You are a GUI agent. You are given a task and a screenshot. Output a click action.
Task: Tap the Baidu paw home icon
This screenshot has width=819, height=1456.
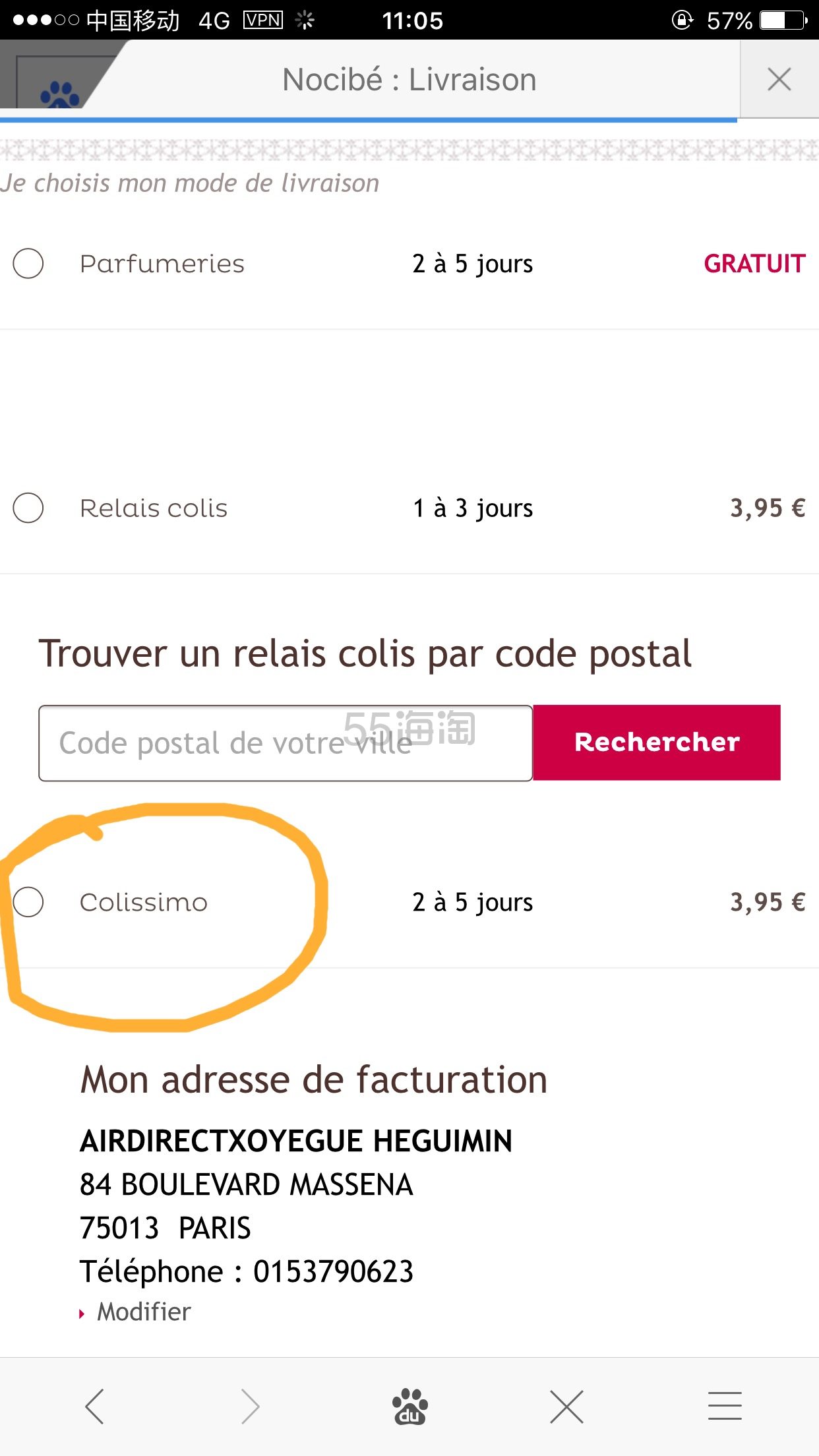point(409,1407)
